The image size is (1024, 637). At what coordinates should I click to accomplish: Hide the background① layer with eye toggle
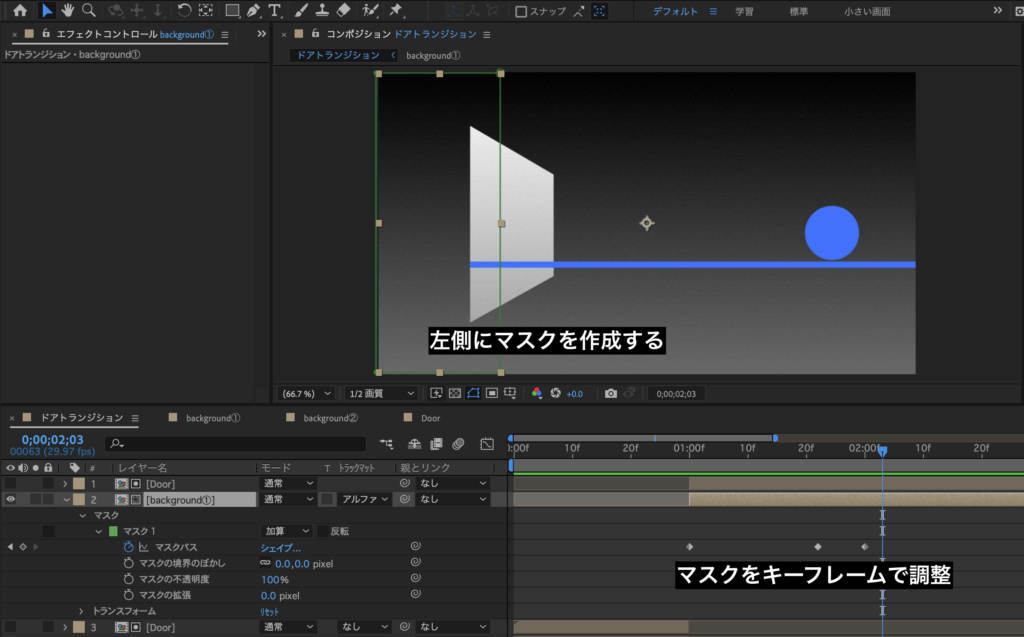click(x=10, y=499)
